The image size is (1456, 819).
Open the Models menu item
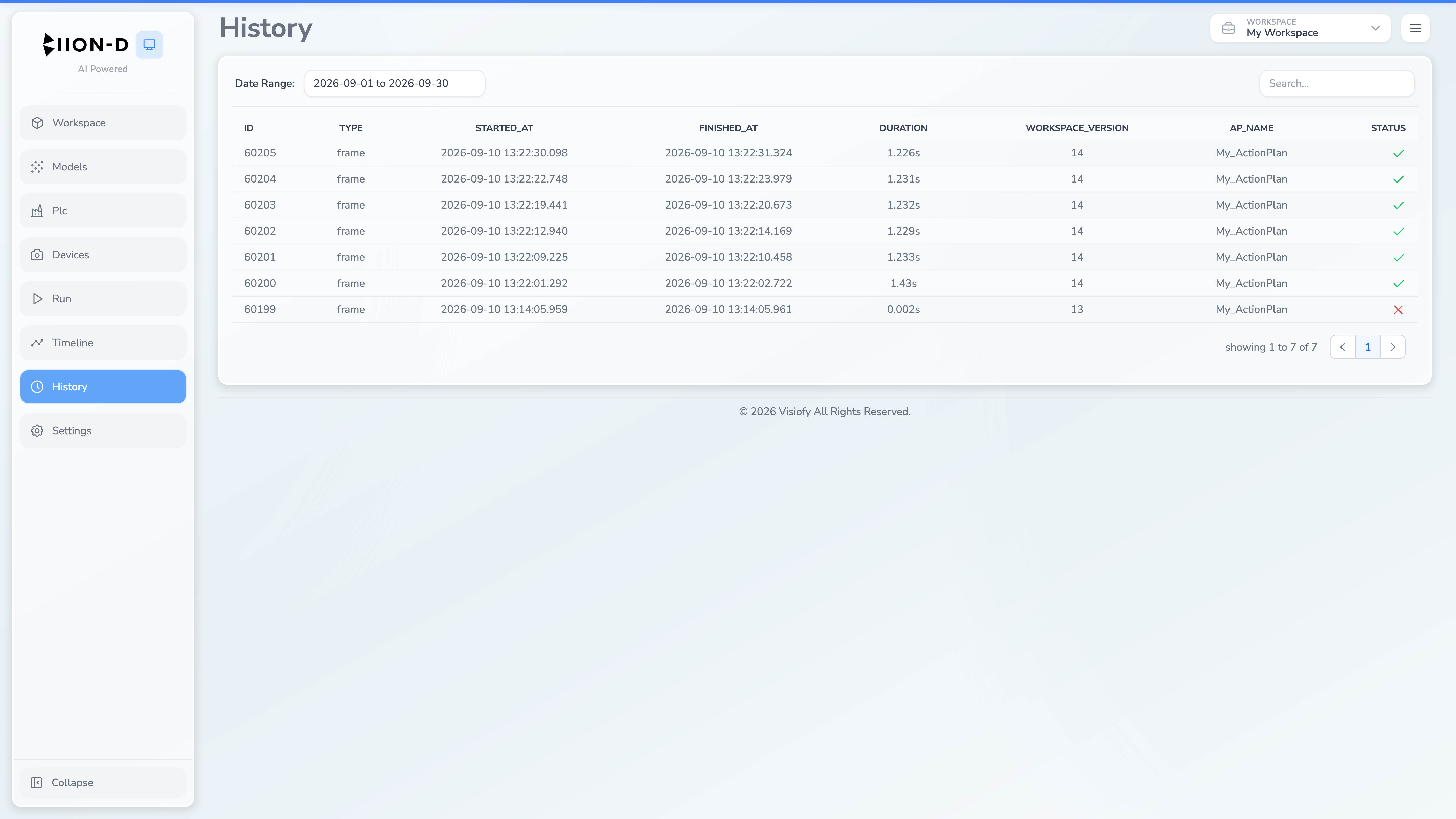point(103,167)
